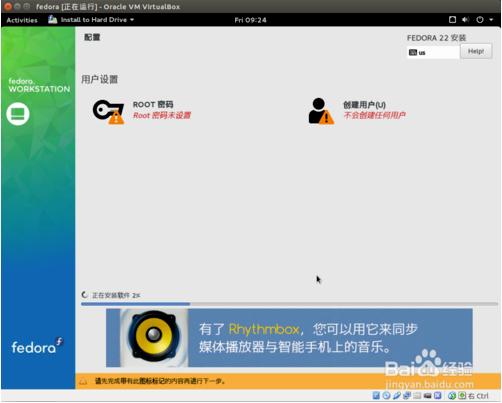
Task: Click the screen indicator icon in top bar
Action: pyautogui.click(x=452, y=20)
